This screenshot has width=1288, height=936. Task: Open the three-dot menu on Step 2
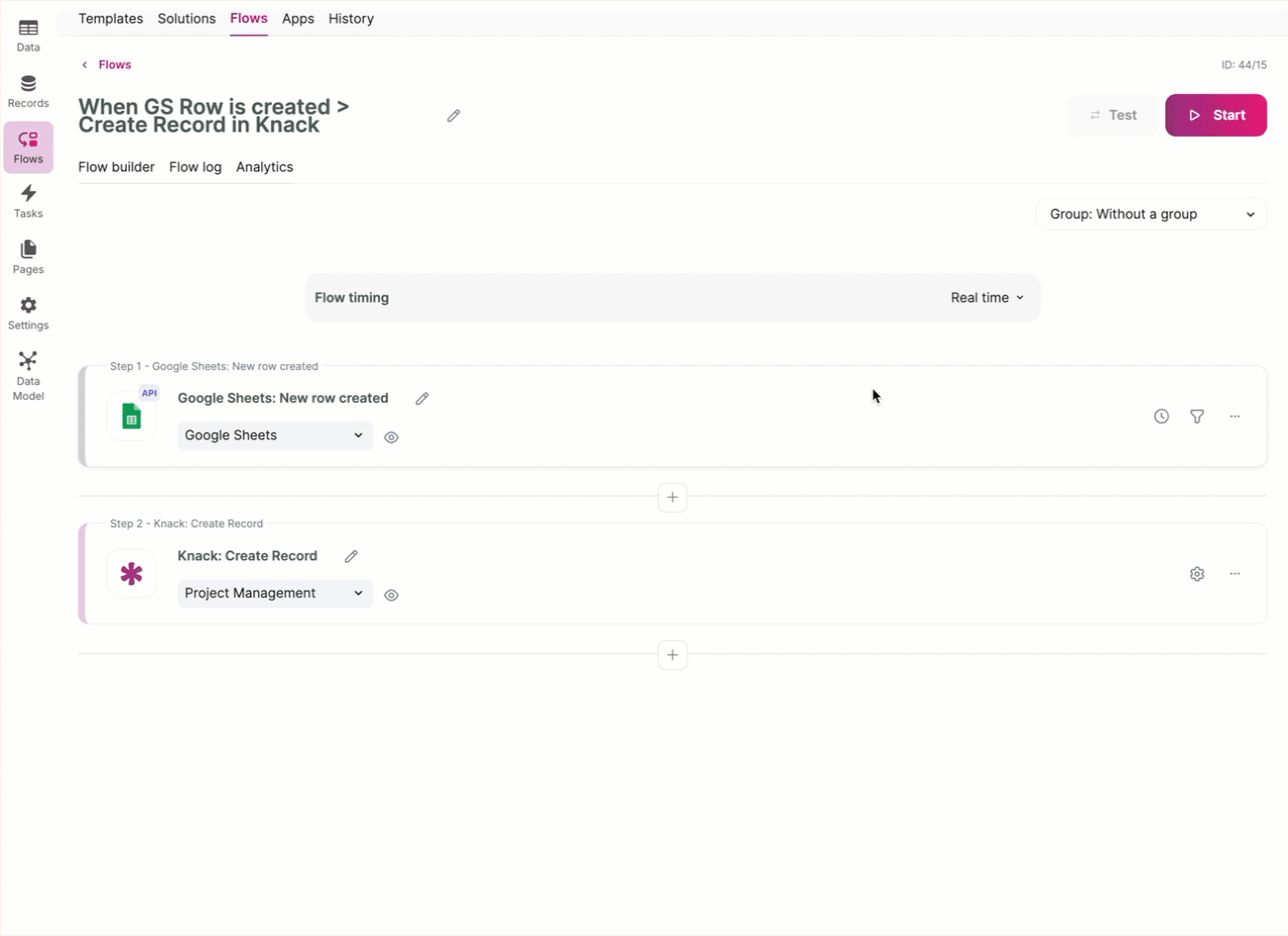click(1235, 574)
